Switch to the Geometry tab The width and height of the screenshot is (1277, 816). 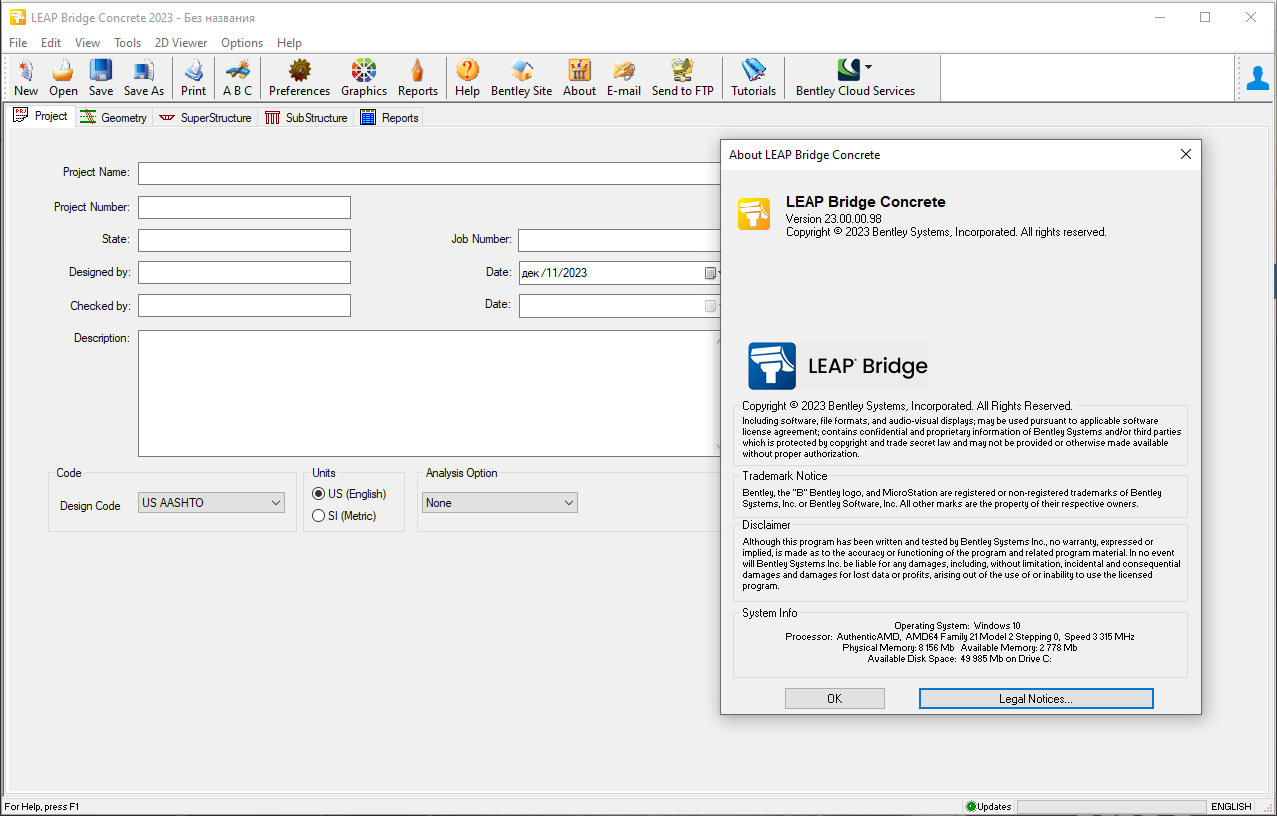114,117
